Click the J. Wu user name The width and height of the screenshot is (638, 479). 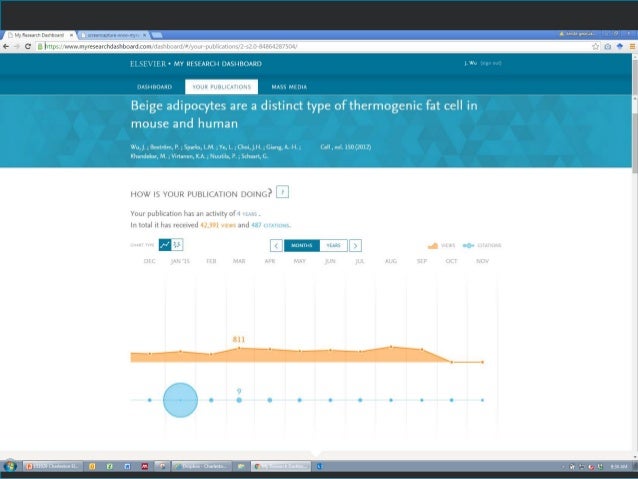point(471,63)
